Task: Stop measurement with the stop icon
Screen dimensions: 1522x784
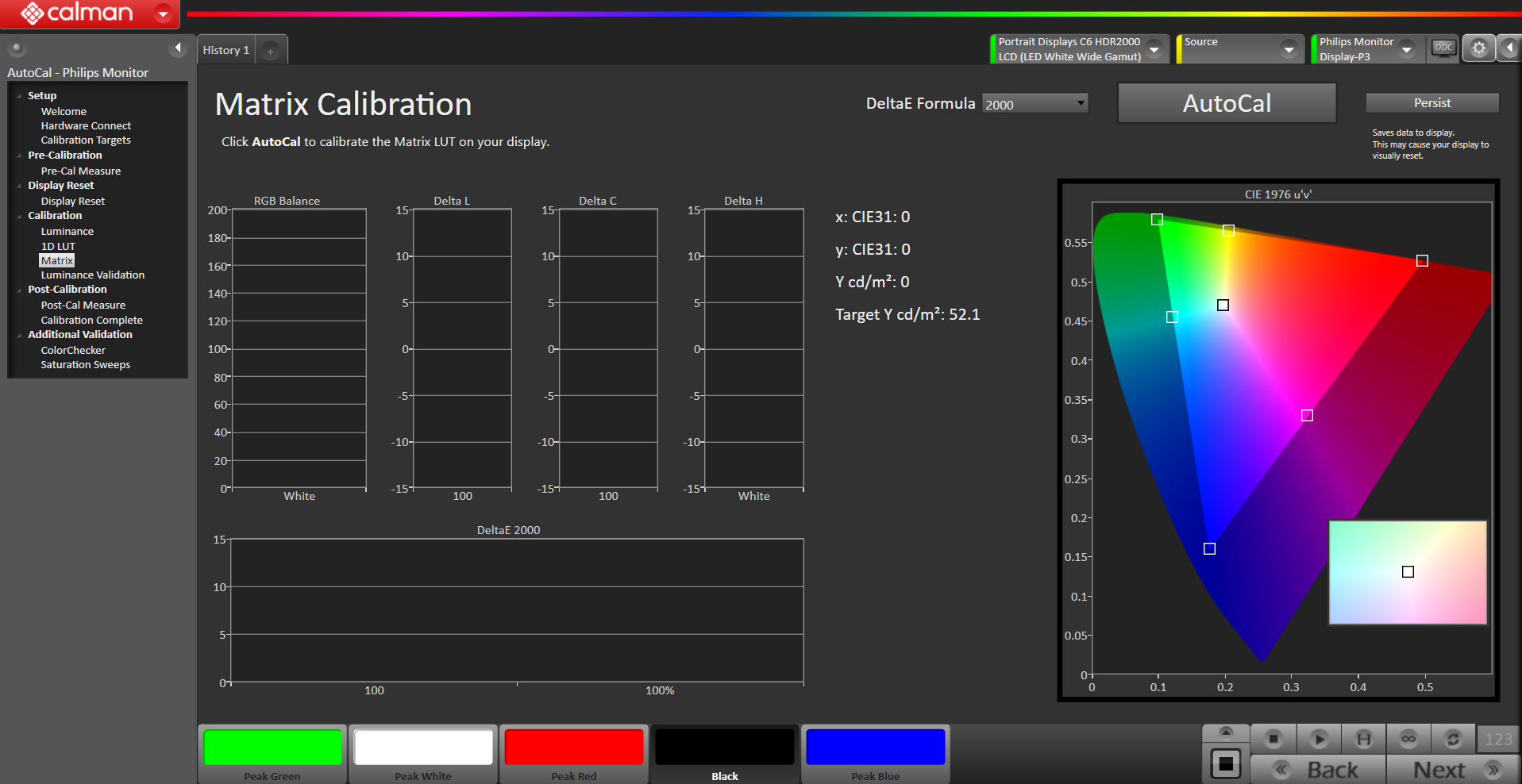Action: (x=1273, y=739)
